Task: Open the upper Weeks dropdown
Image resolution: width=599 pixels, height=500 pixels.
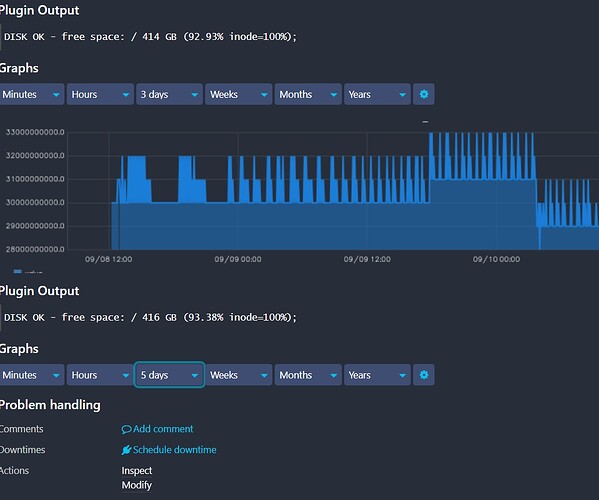Action: pyautogui.click(x=238, y=94)
